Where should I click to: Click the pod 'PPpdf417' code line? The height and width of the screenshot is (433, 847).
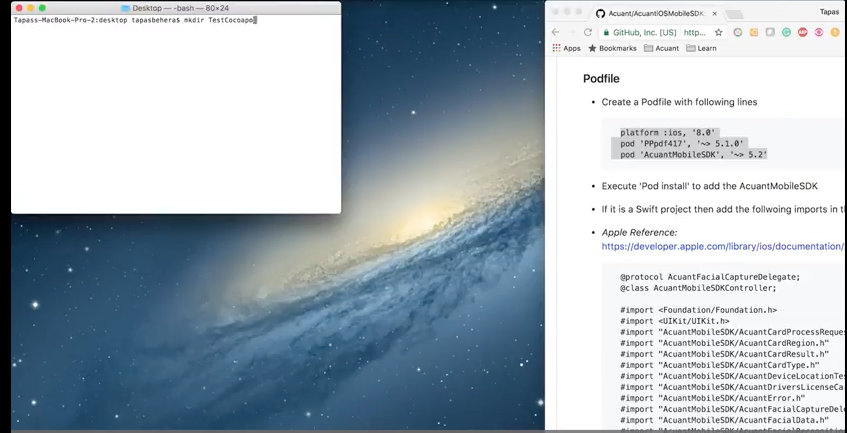682,143
